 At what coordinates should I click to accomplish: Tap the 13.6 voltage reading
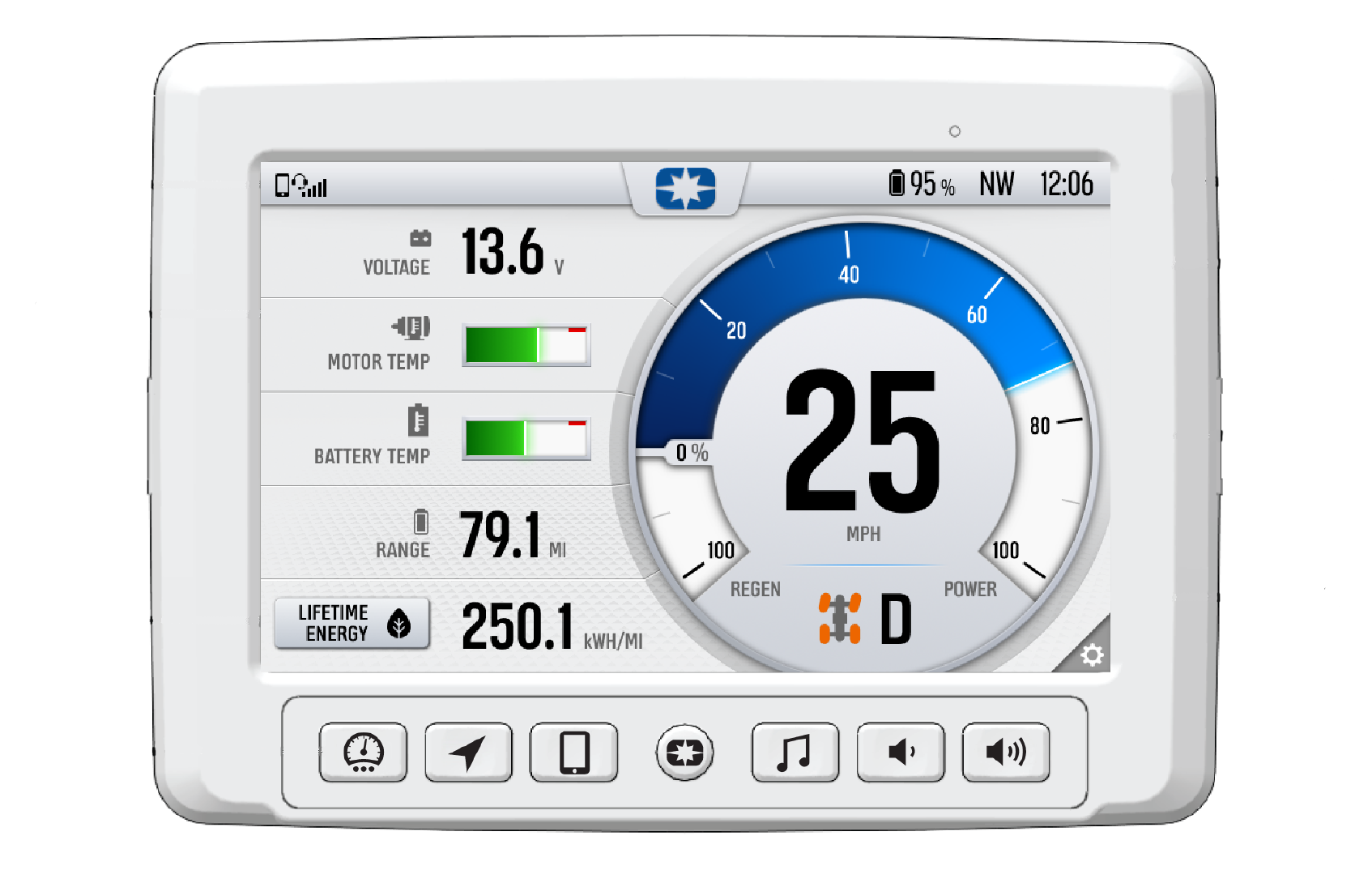(503, 252)
